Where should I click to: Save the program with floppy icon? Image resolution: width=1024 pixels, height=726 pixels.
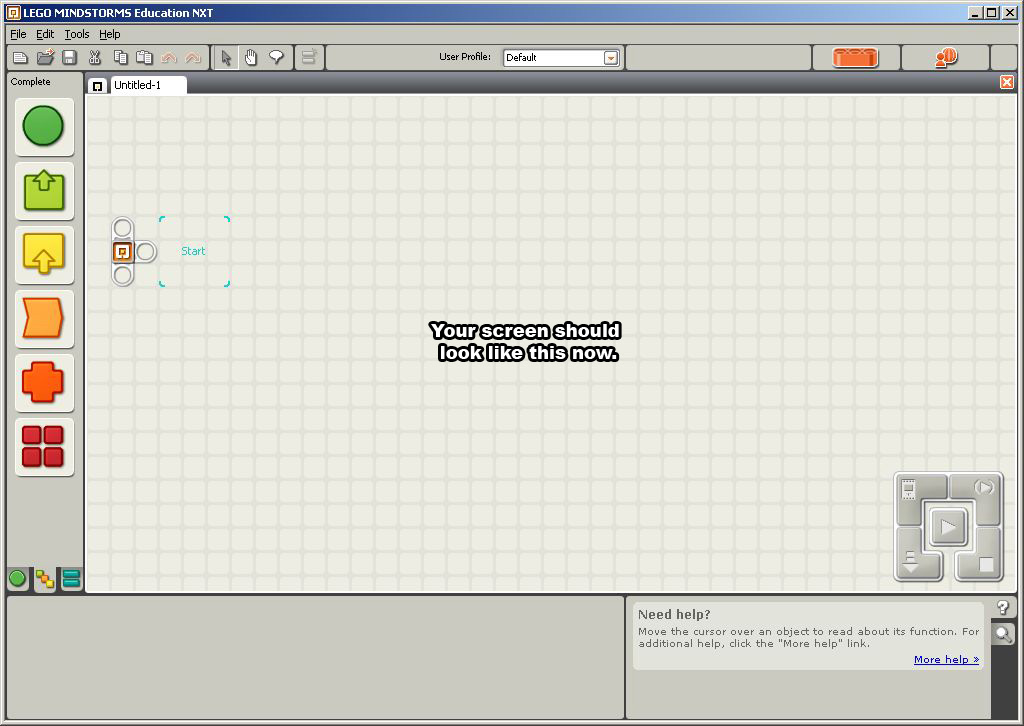[x=69, y=57]
